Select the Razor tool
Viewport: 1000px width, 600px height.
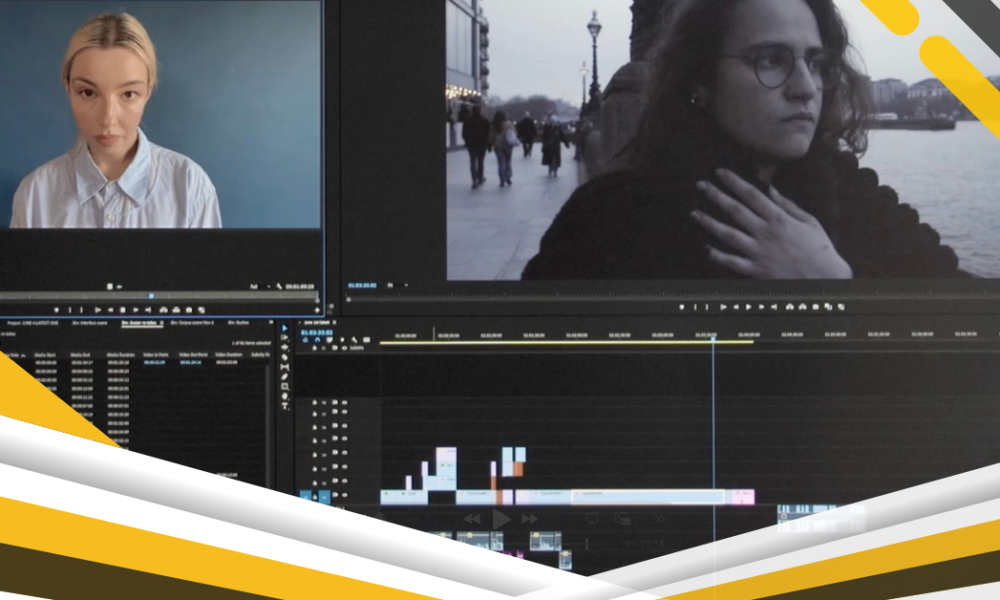[x=284, y=359]
